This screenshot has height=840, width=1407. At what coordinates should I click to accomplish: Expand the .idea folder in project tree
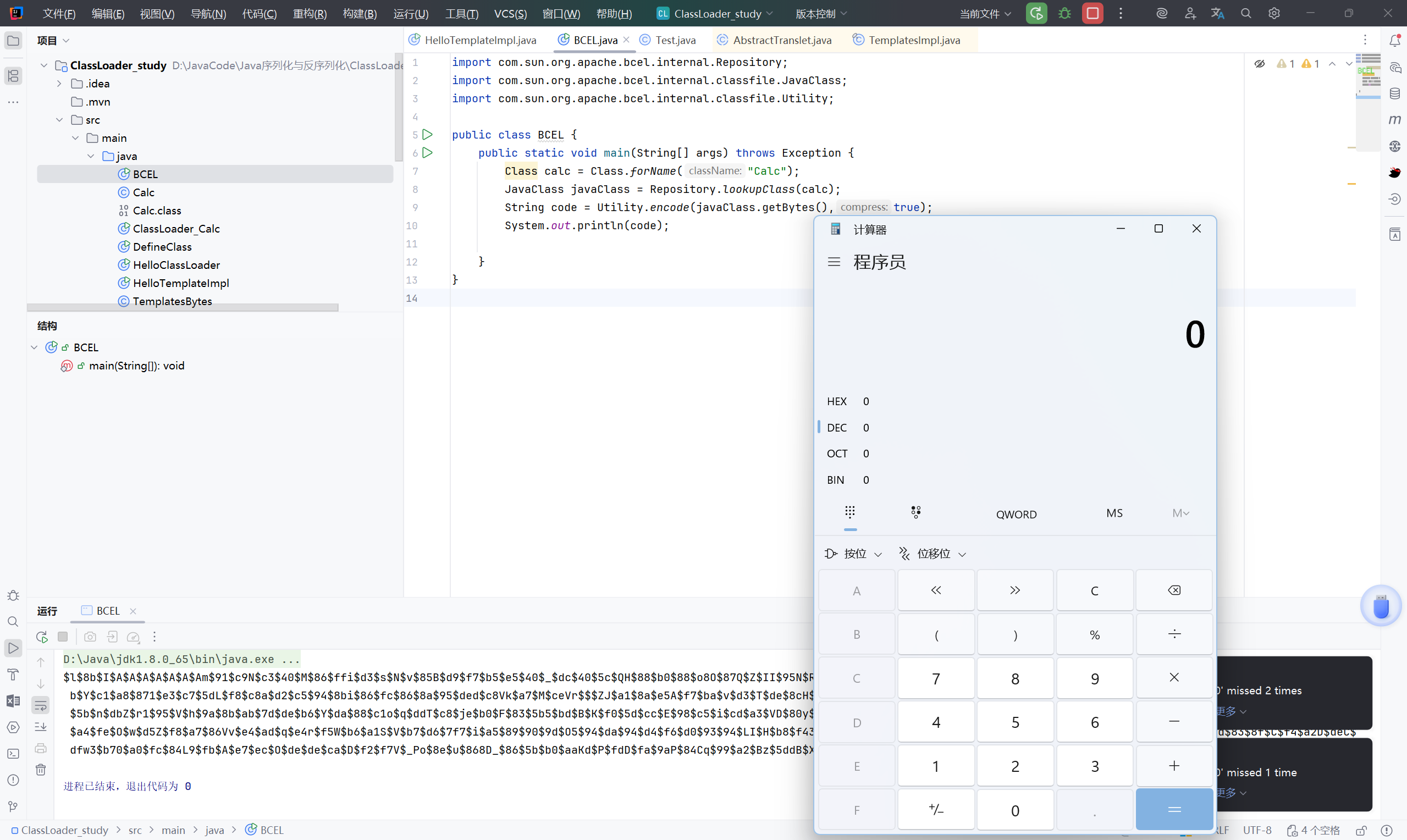pos(59,84)
